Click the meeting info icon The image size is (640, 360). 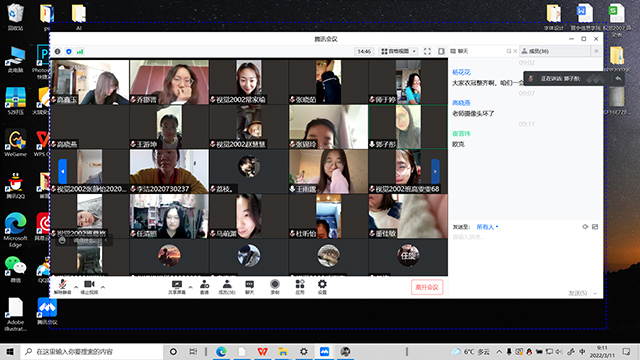click(58, 51)
